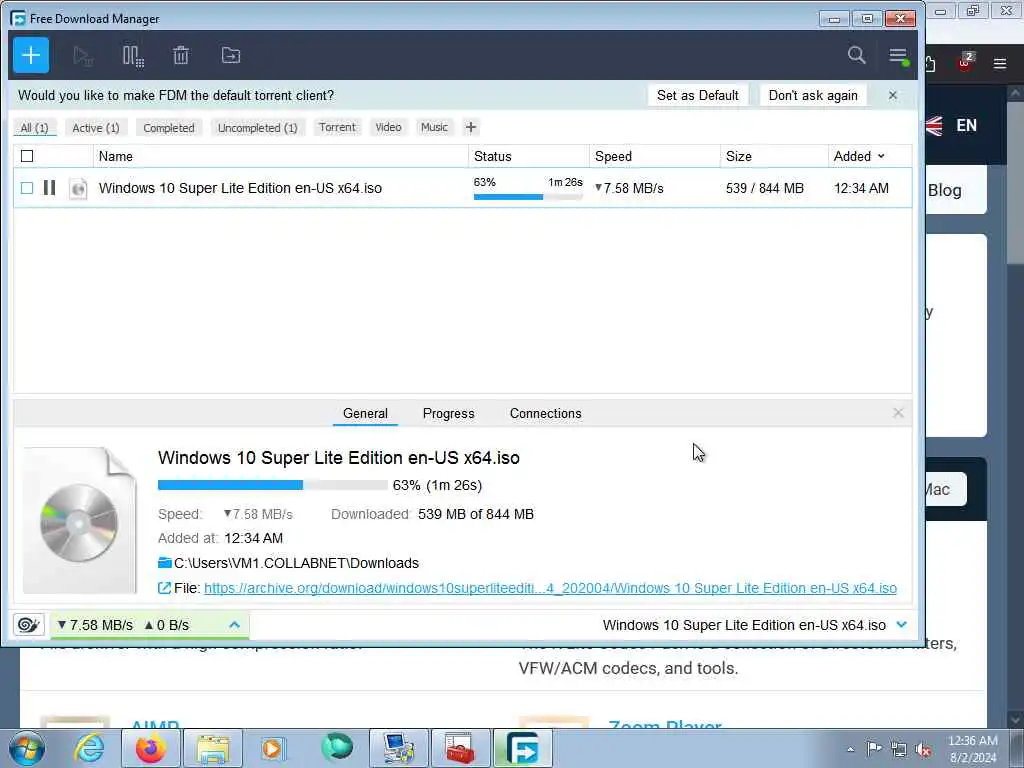Click download speed 7.58 MB/s in status bar
Screen dimensions: 1024x768
[95, 625]
